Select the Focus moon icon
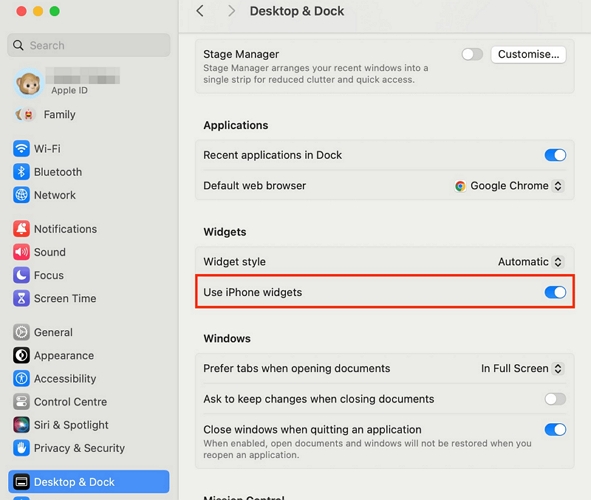This screenshot has height=500, width=591. point(21,275)
